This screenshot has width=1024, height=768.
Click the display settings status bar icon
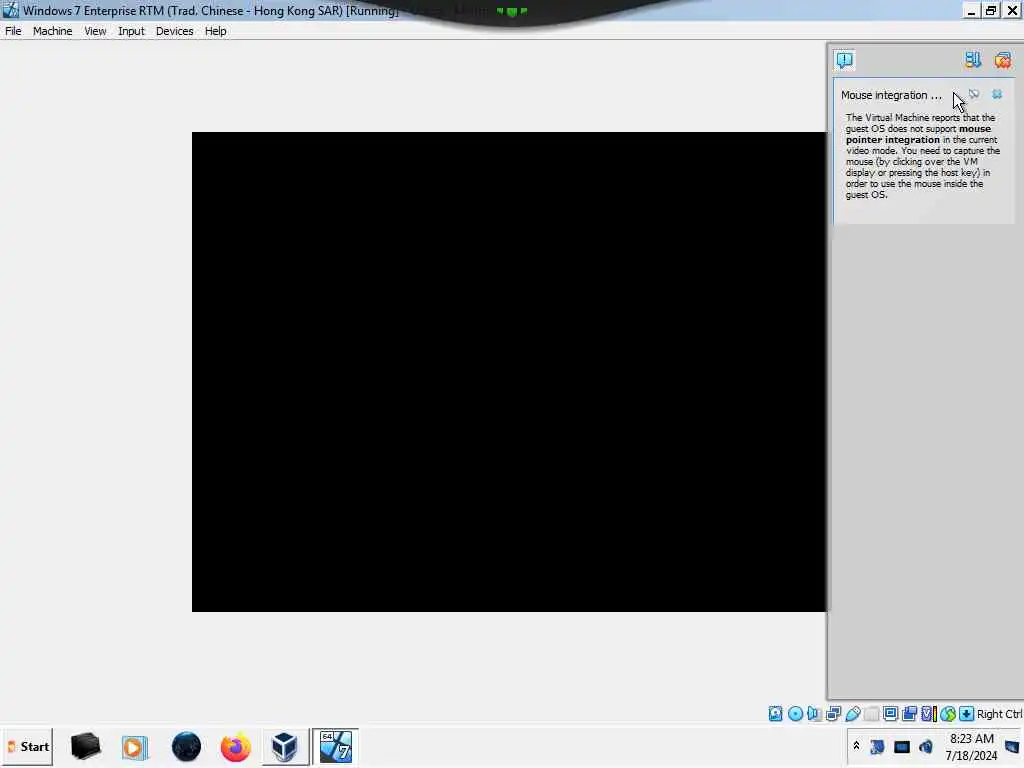click(x=890, y=714)
